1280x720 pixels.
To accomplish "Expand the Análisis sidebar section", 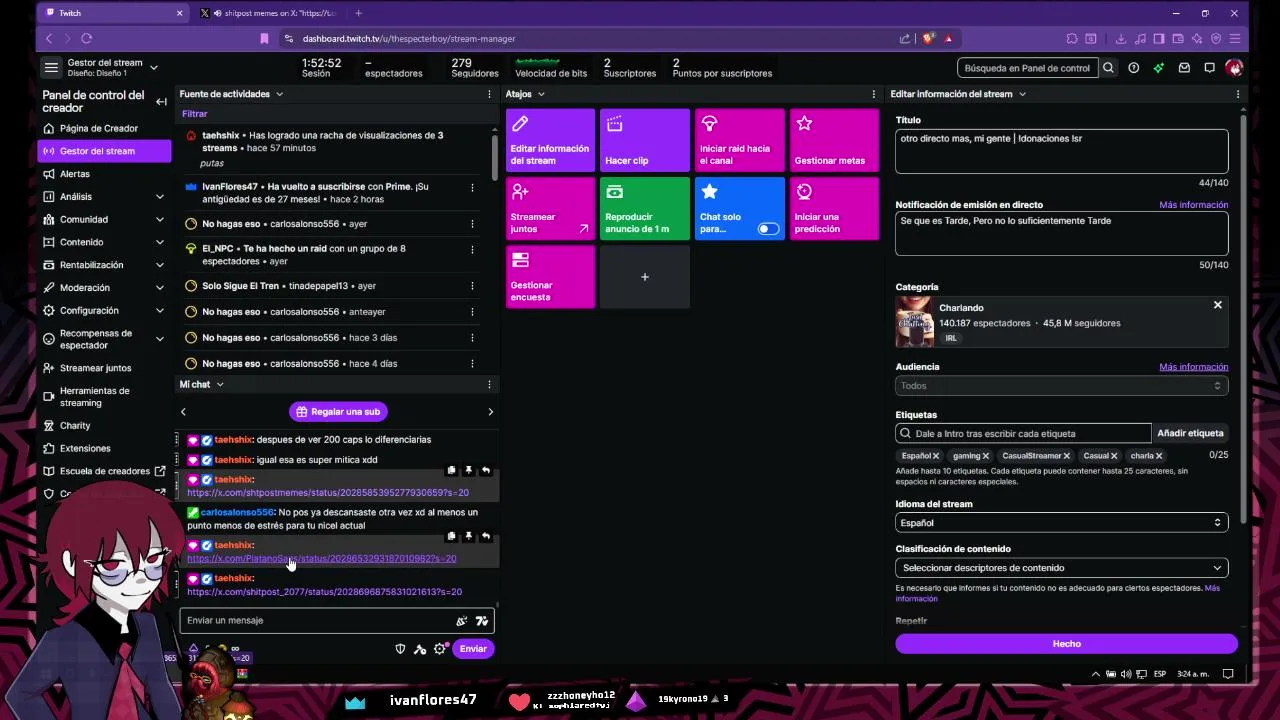I will tap(160, 197).
